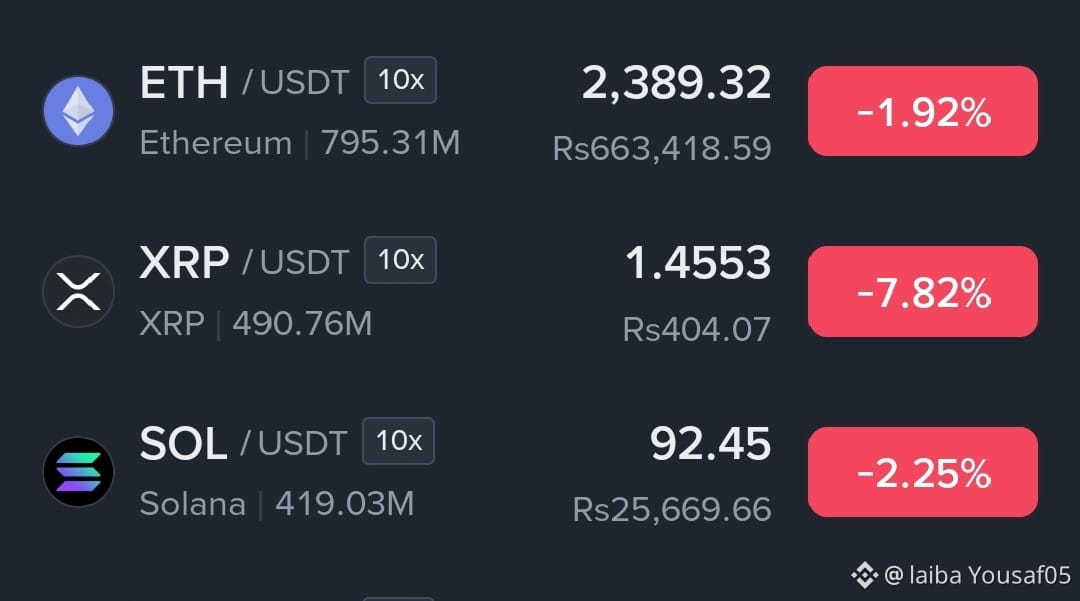Open the XRP / USDT trading pair
The height and width of the screenshot is (601, 1080).
pyautogui.click(x=245, y=262)
